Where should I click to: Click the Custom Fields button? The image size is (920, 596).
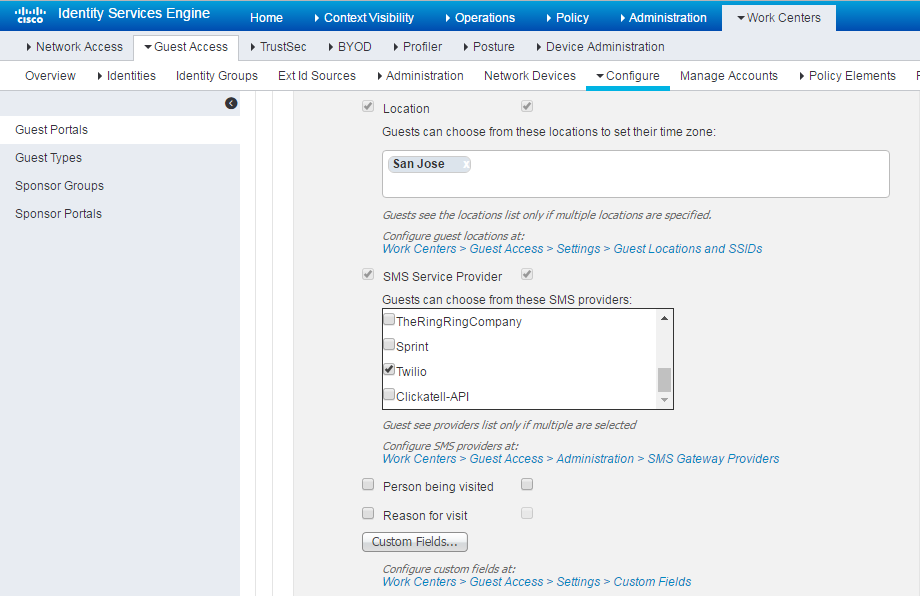[x=415, y=542]
